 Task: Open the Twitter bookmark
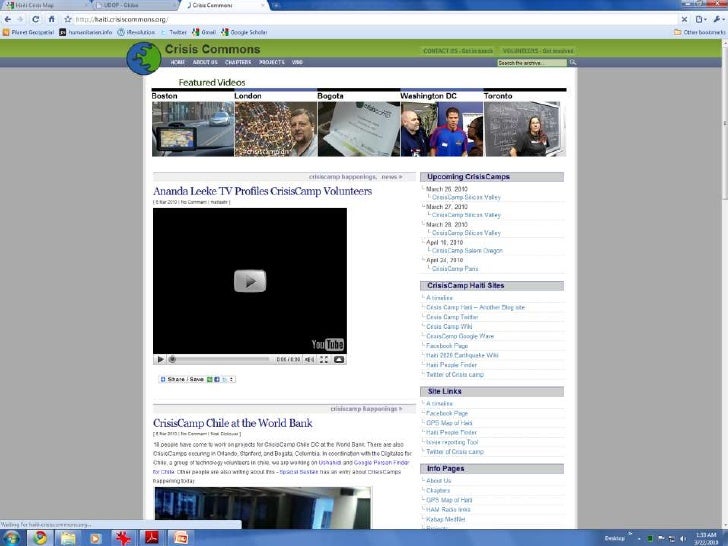click(x=174, y=32)
